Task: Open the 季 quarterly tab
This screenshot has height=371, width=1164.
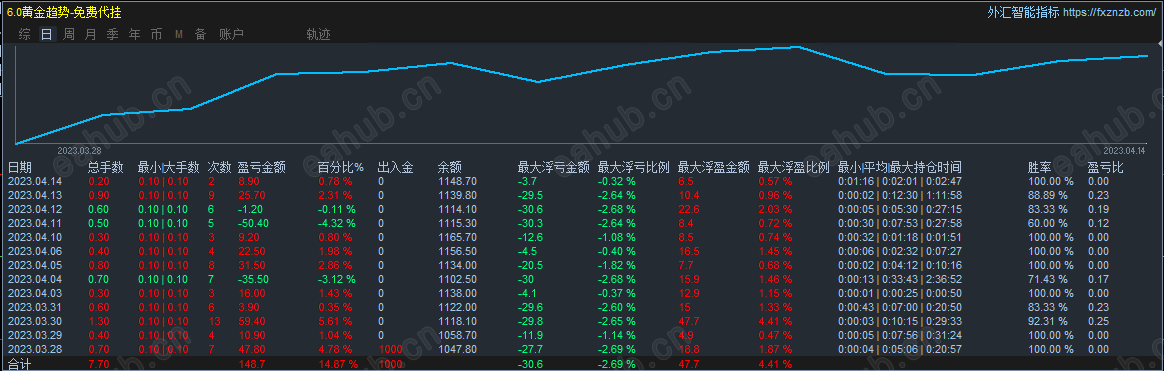Action: (x=112, y=34)
